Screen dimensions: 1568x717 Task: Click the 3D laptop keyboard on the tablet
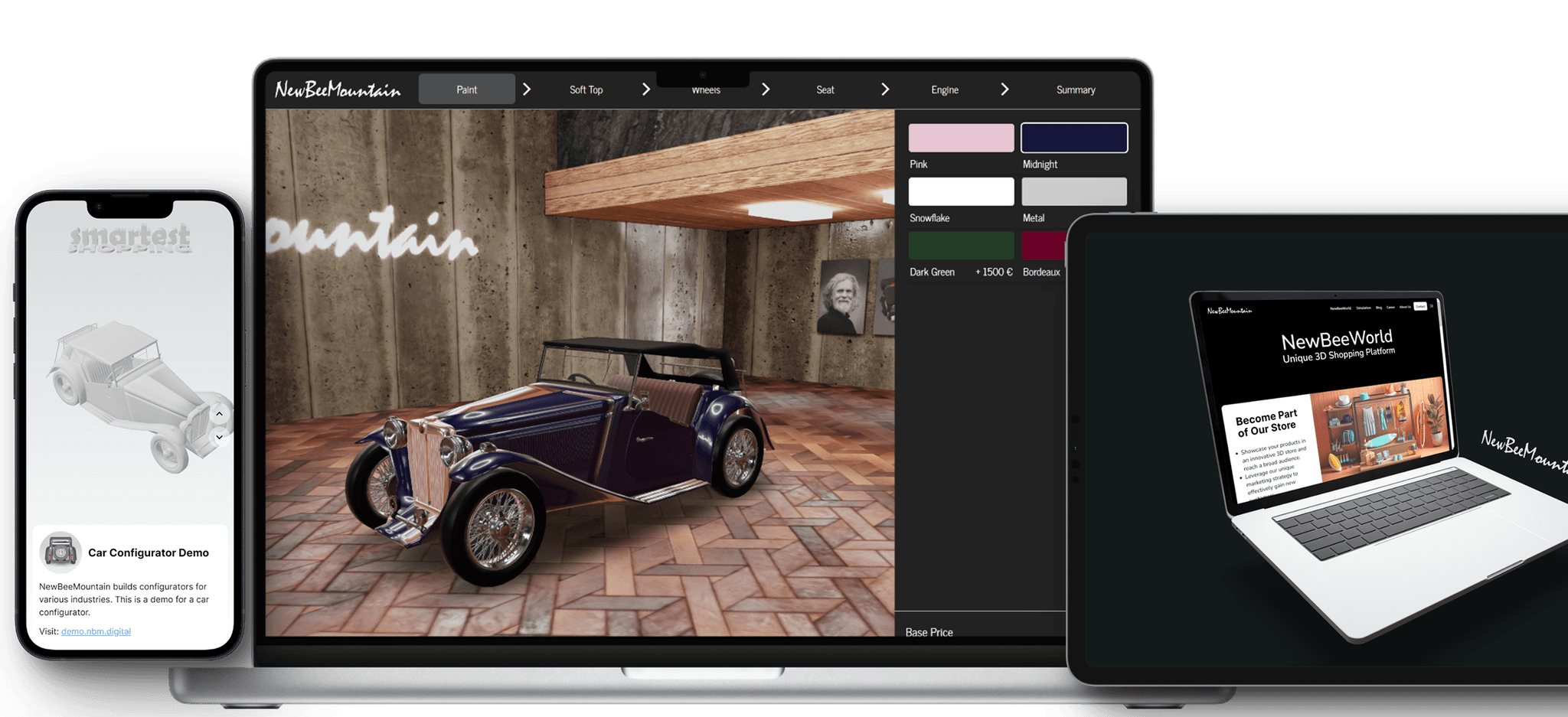click(1390, 513)
